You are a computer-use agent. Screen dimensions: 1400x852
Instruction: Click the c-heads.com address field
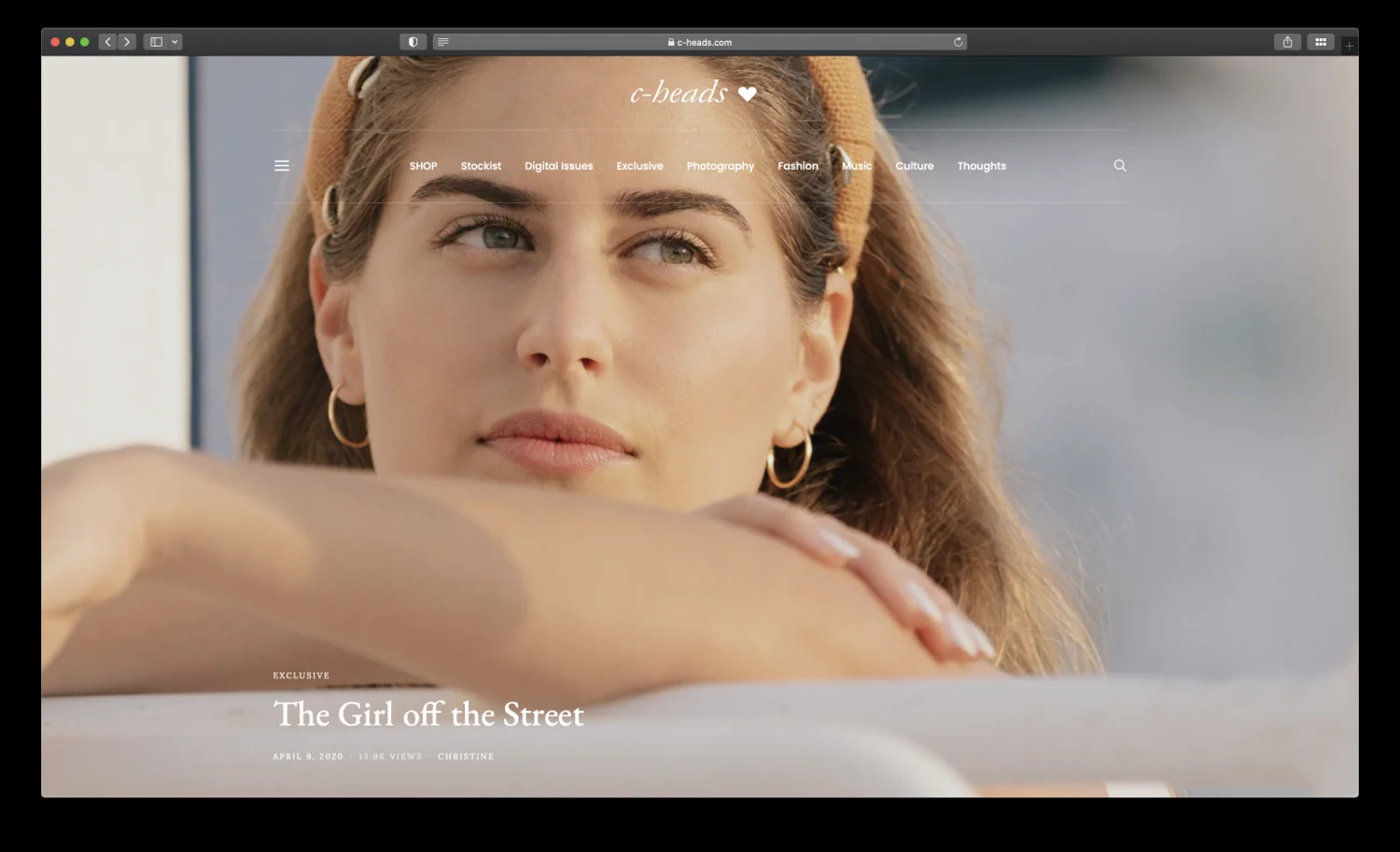tap(700, 42)
